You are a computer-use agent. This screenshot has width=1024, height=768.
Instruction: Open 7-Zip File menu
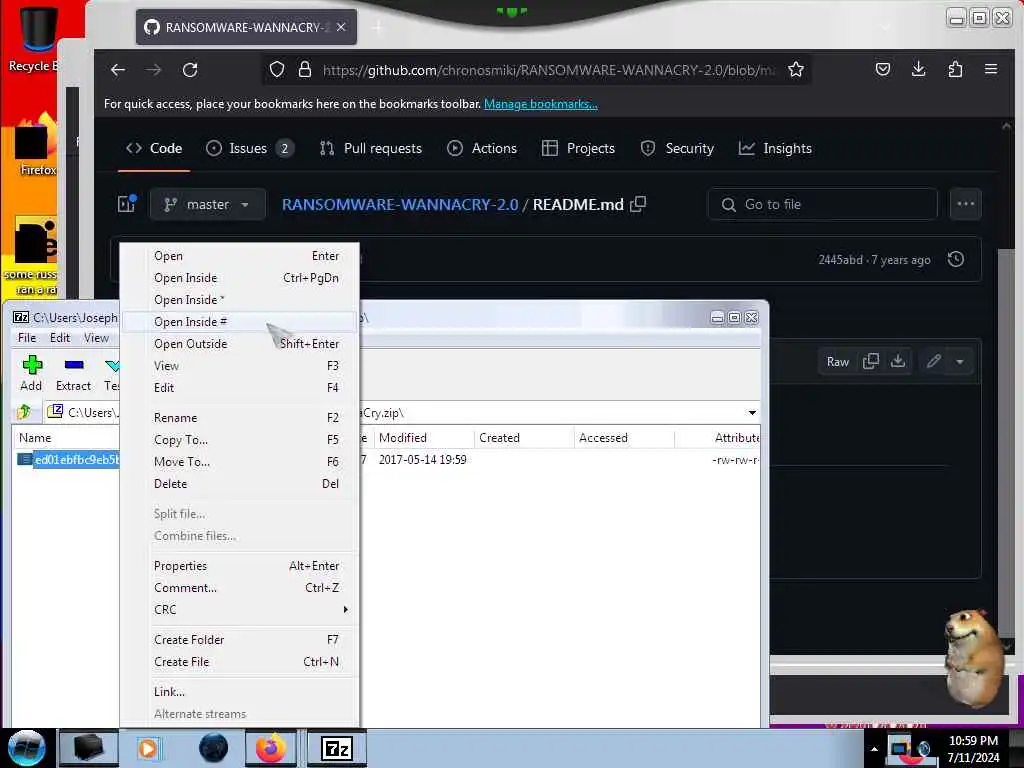point(27,338)
